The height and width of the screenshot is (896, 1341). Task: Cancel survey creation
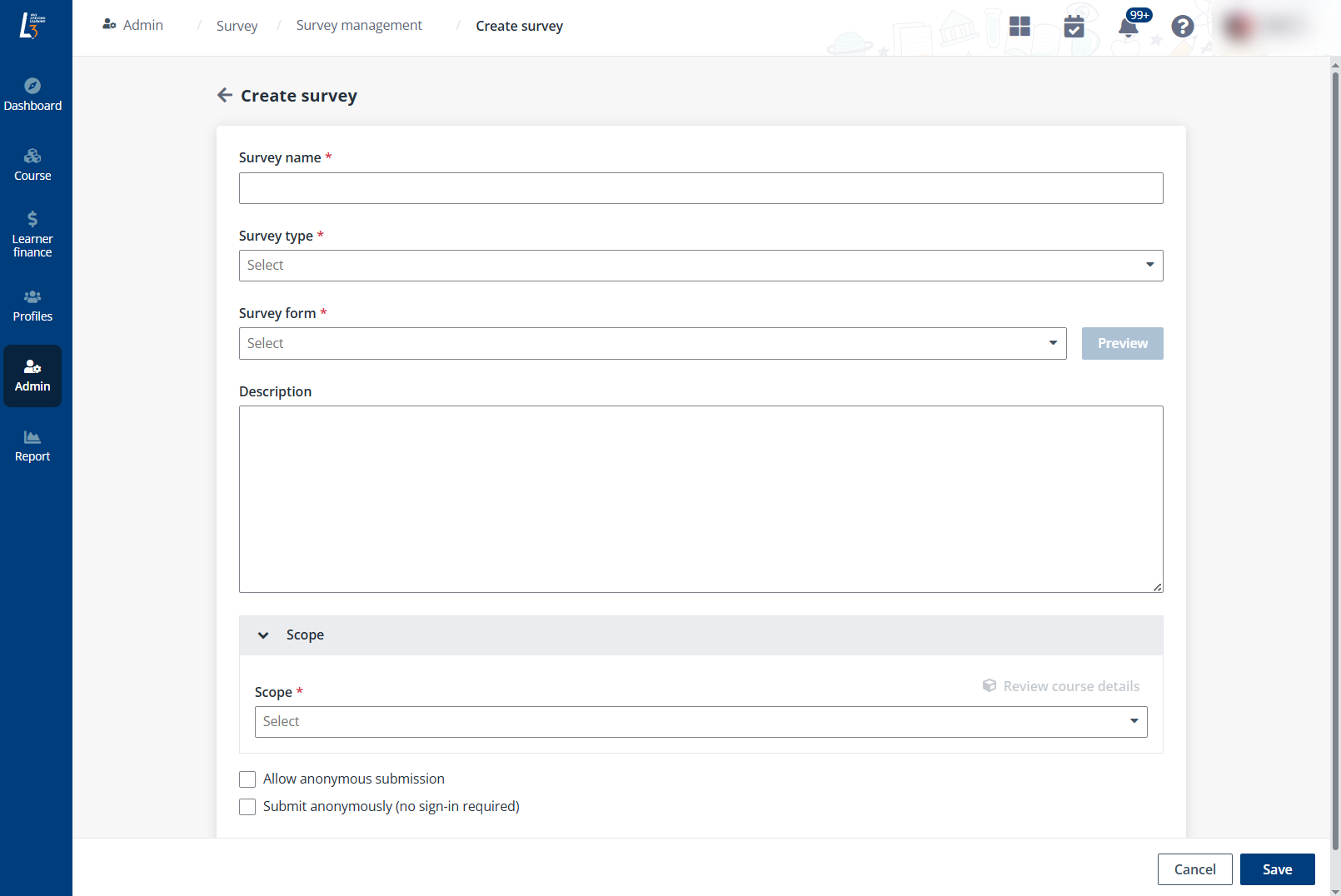[x=1194, y=869]
